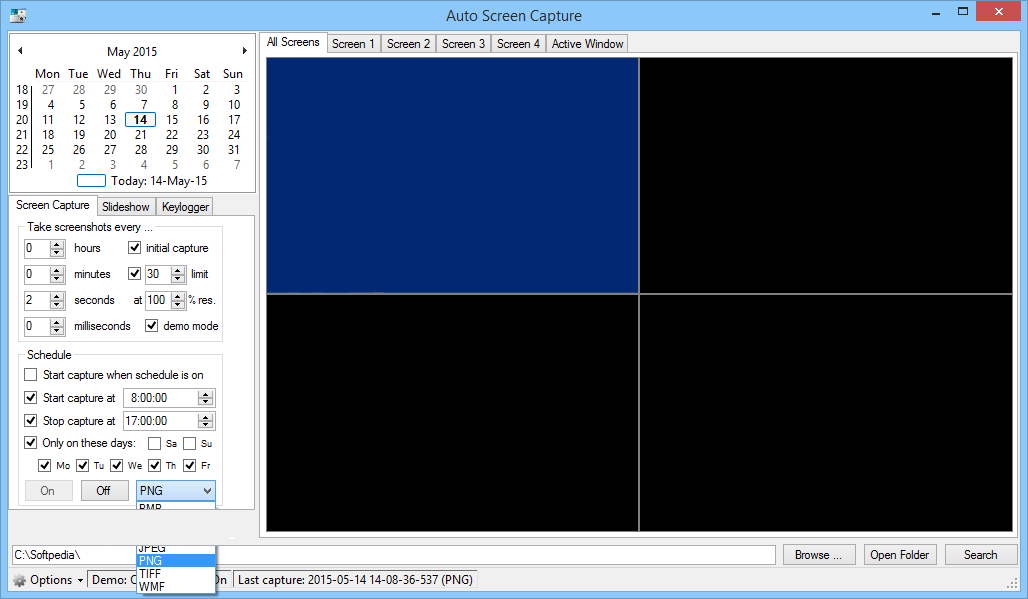Select May 31 in the calendar
The height and width of the screenshot is (599, 1028).
coord(234,149)
